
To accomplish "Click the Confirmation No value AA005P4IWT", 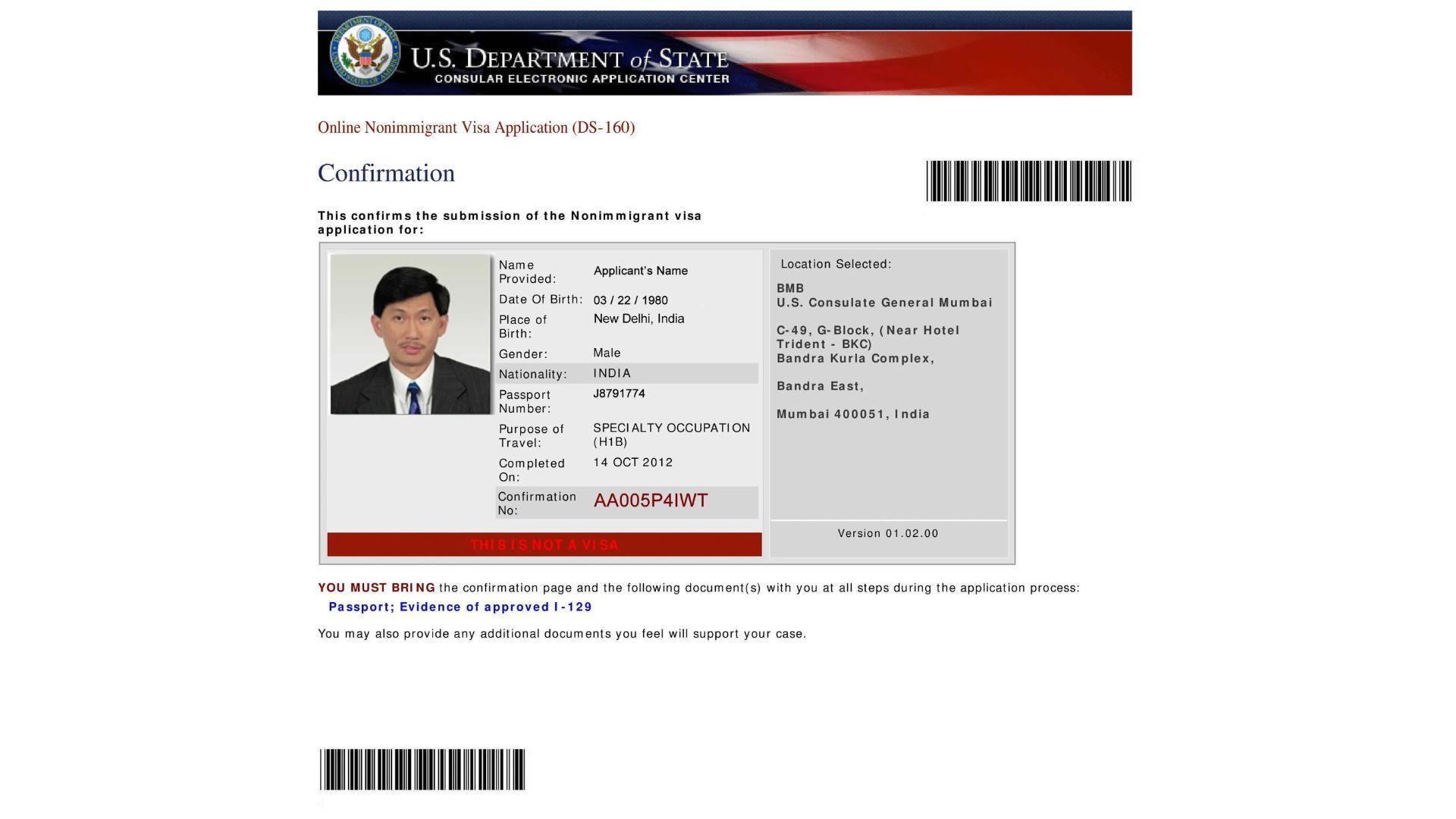I will coord(651,500).
